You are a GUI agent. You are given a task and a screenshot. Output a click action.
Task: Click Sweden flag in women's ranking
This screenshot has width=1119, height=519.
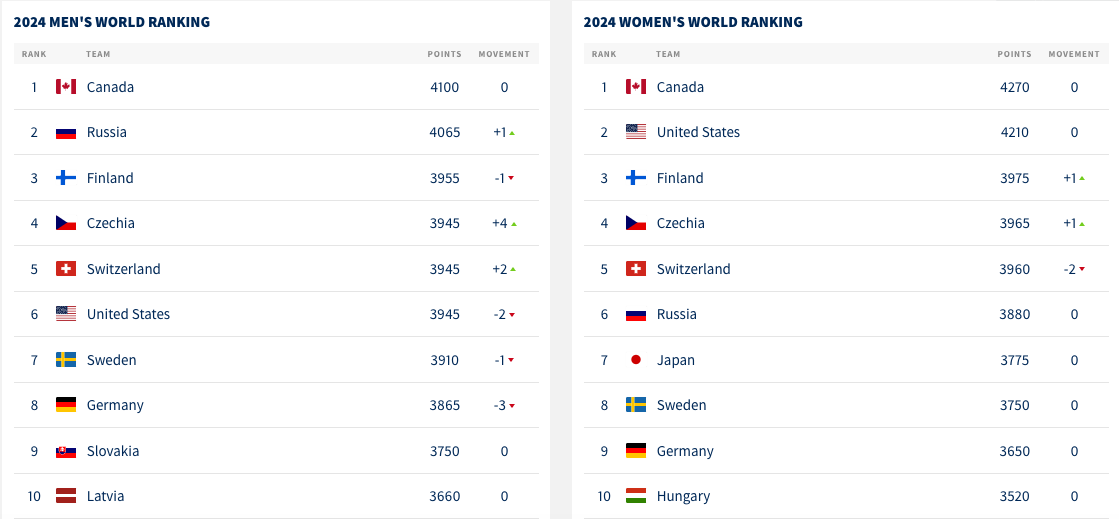(636, 405)
